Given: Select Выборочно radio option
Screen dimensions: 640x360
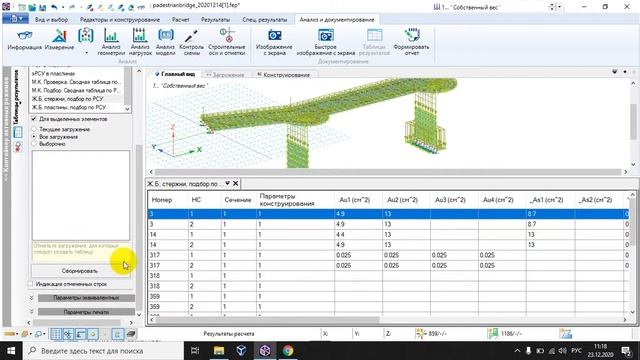Looking at the screenshot, I should 34,144.
